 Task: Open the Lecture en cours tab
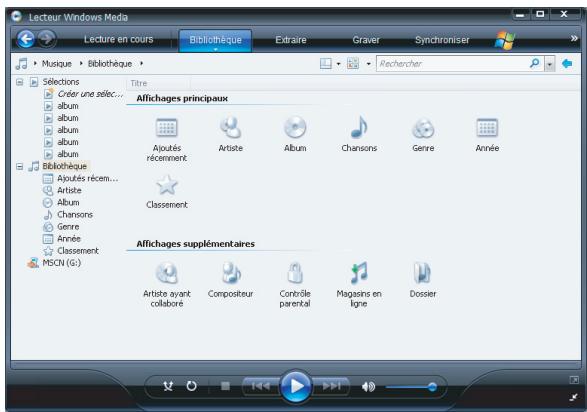[118, 39]
